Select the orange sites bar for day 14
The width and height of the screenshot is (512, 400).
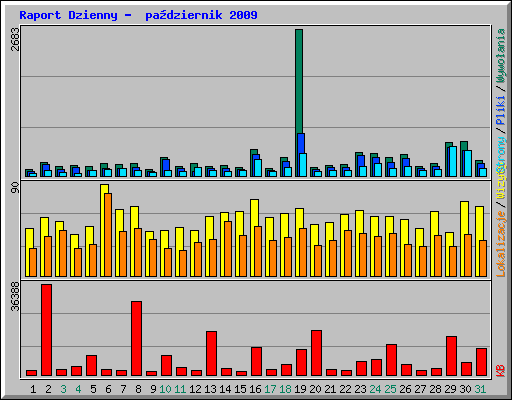pos(228,249)
